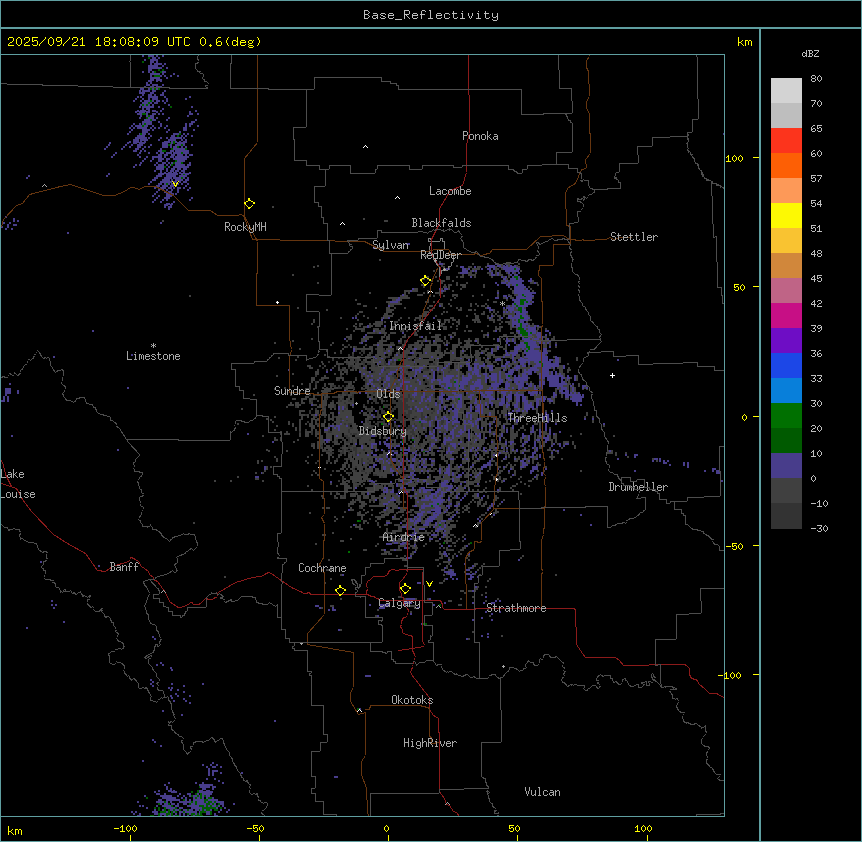This screenshot has width=862, height=842.
Task: Click the asterisk marker above Limestone
Action: 153,345
